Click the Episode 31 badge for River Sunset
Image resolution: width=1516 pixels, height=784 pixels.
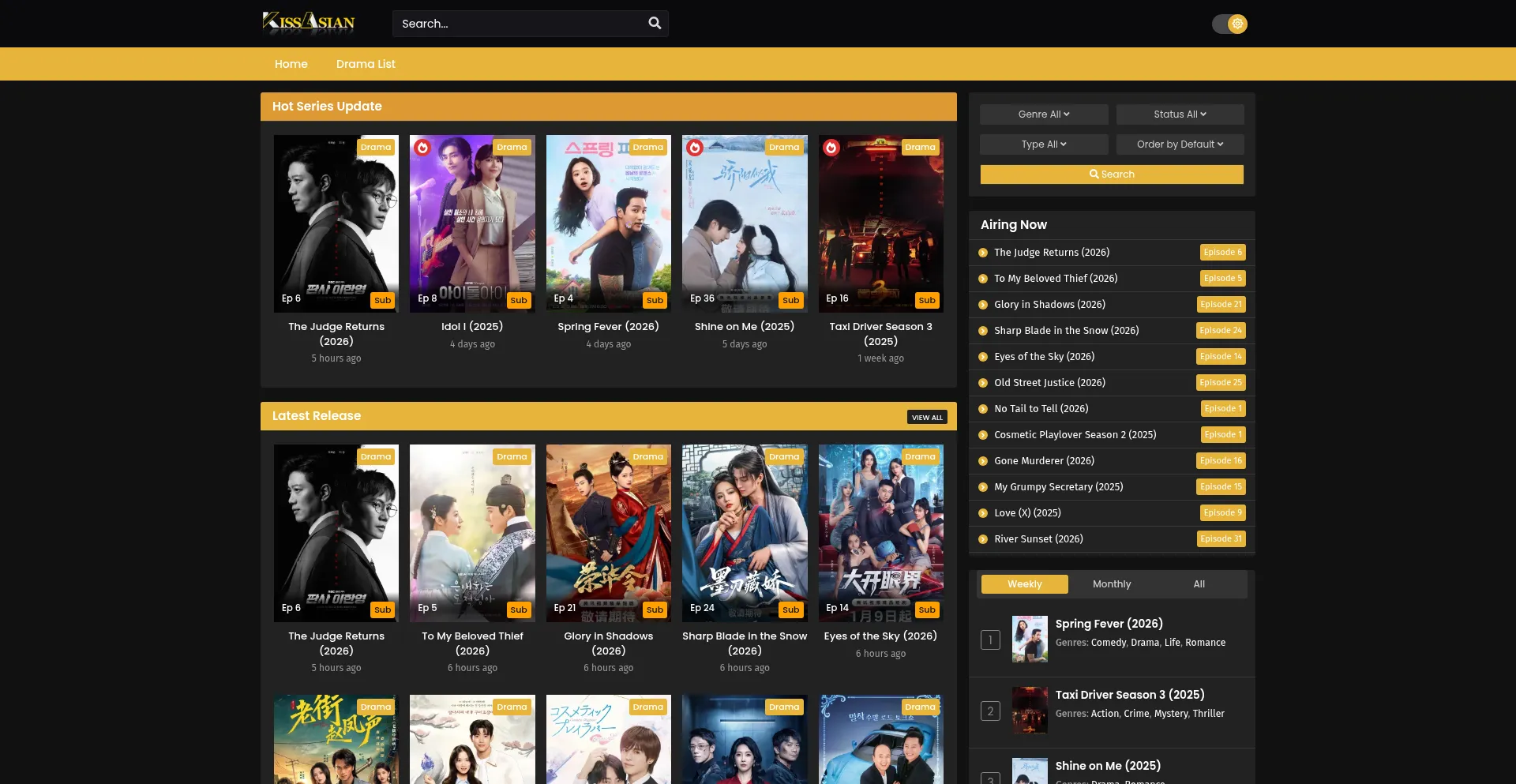pos(1221,539)
